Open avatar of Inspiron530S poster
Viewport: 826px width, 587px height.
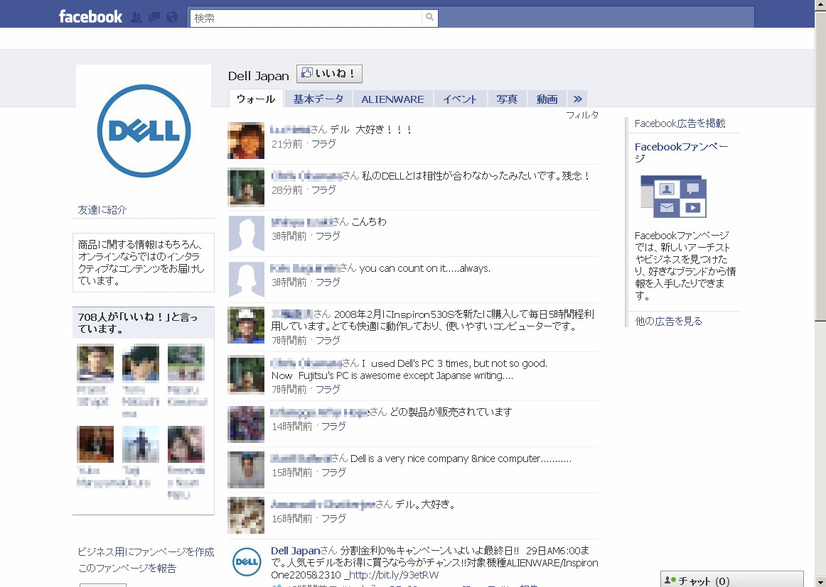246,325
